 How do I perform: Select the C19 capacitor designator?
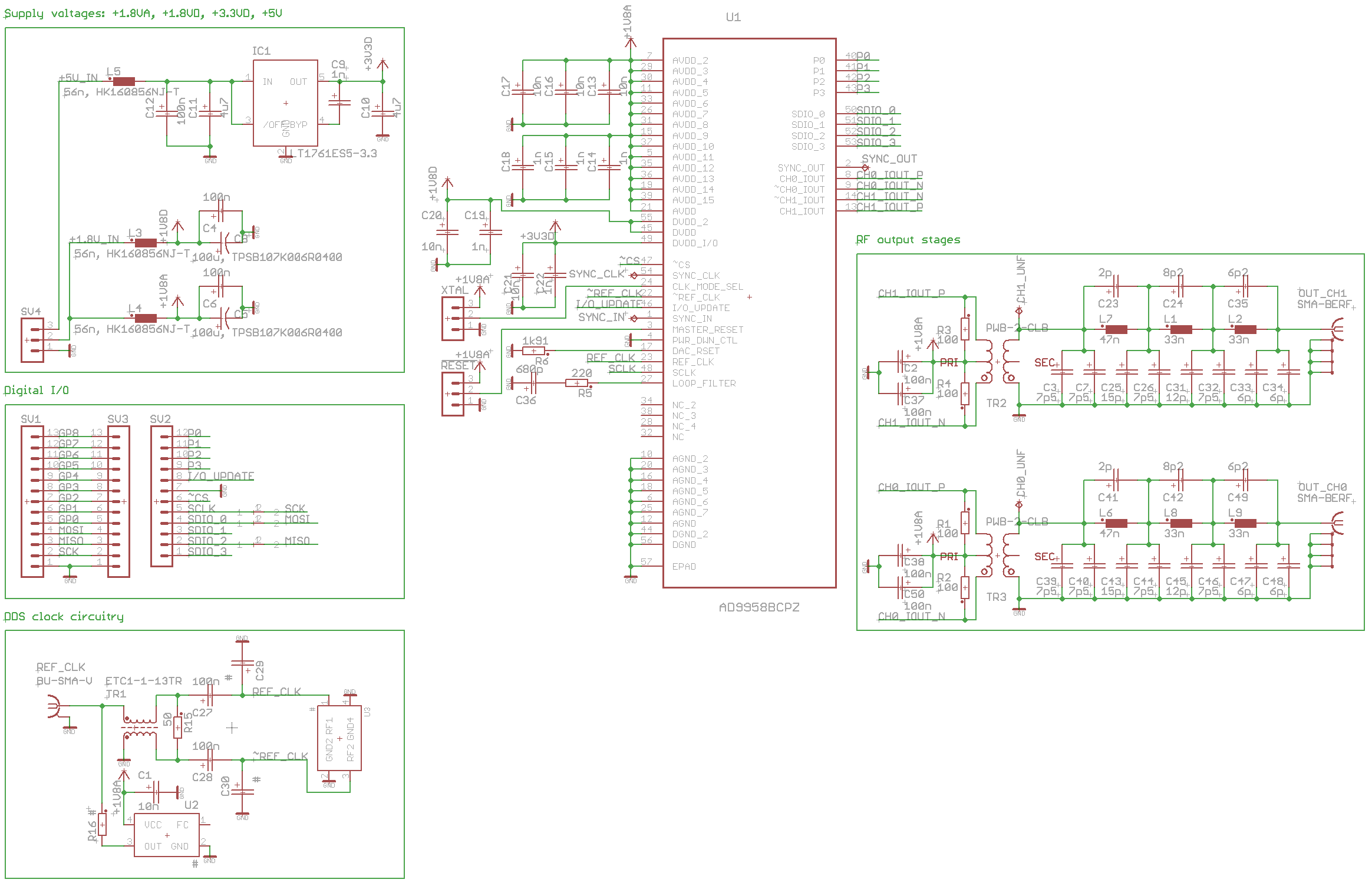pos(474,215)
